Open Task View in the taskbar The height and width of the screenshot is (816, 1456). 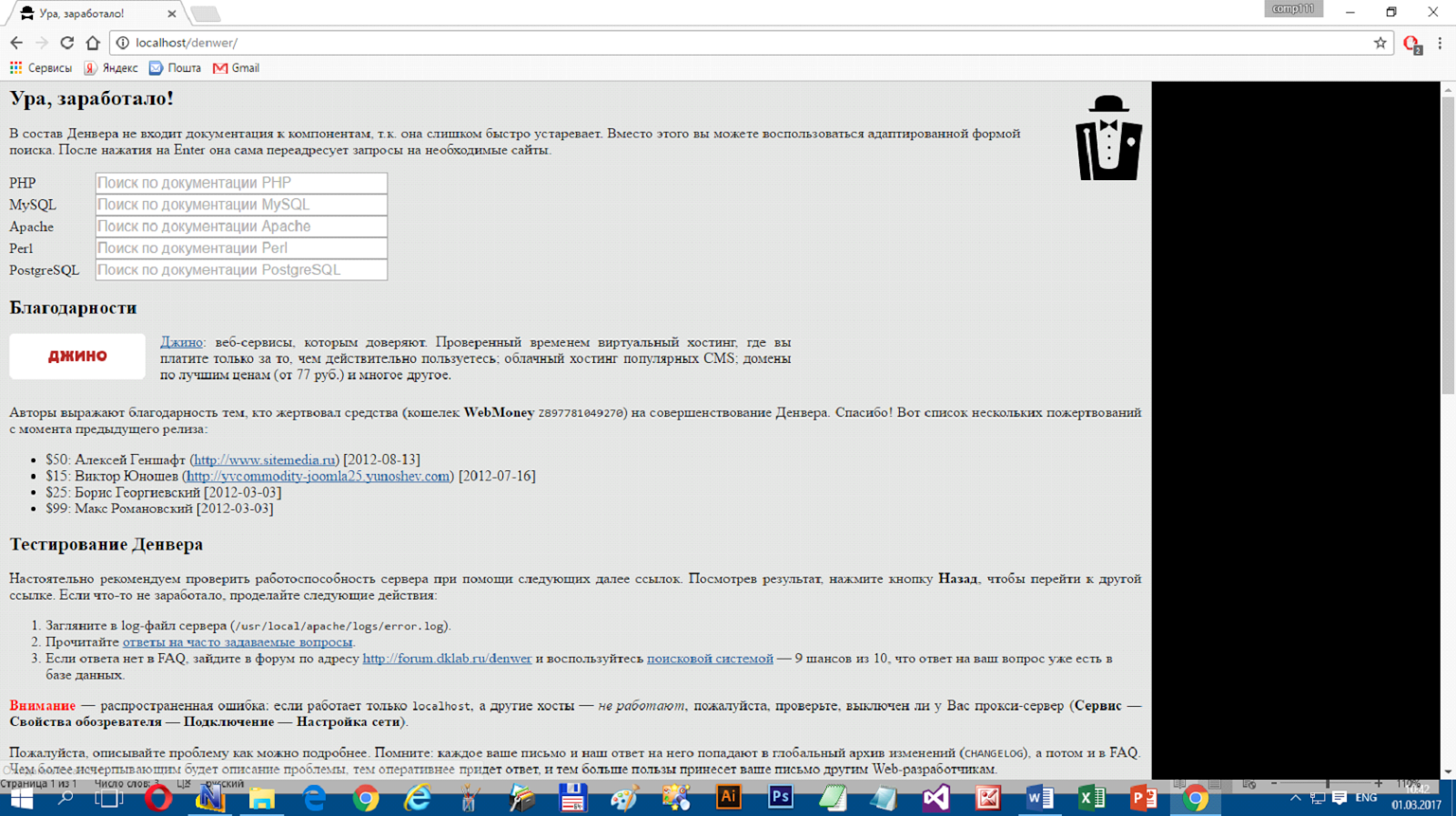pos(109,799)
